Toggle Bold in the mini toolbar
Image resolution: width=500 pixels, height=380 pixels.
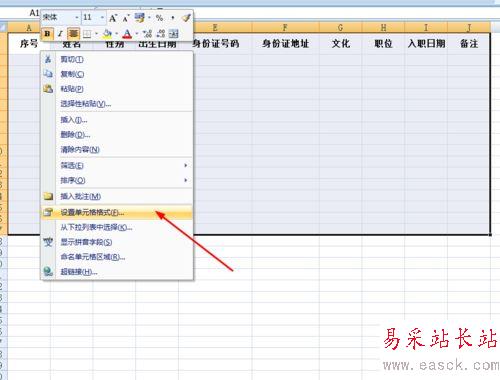pyautogui.click(x=47, y=34)
